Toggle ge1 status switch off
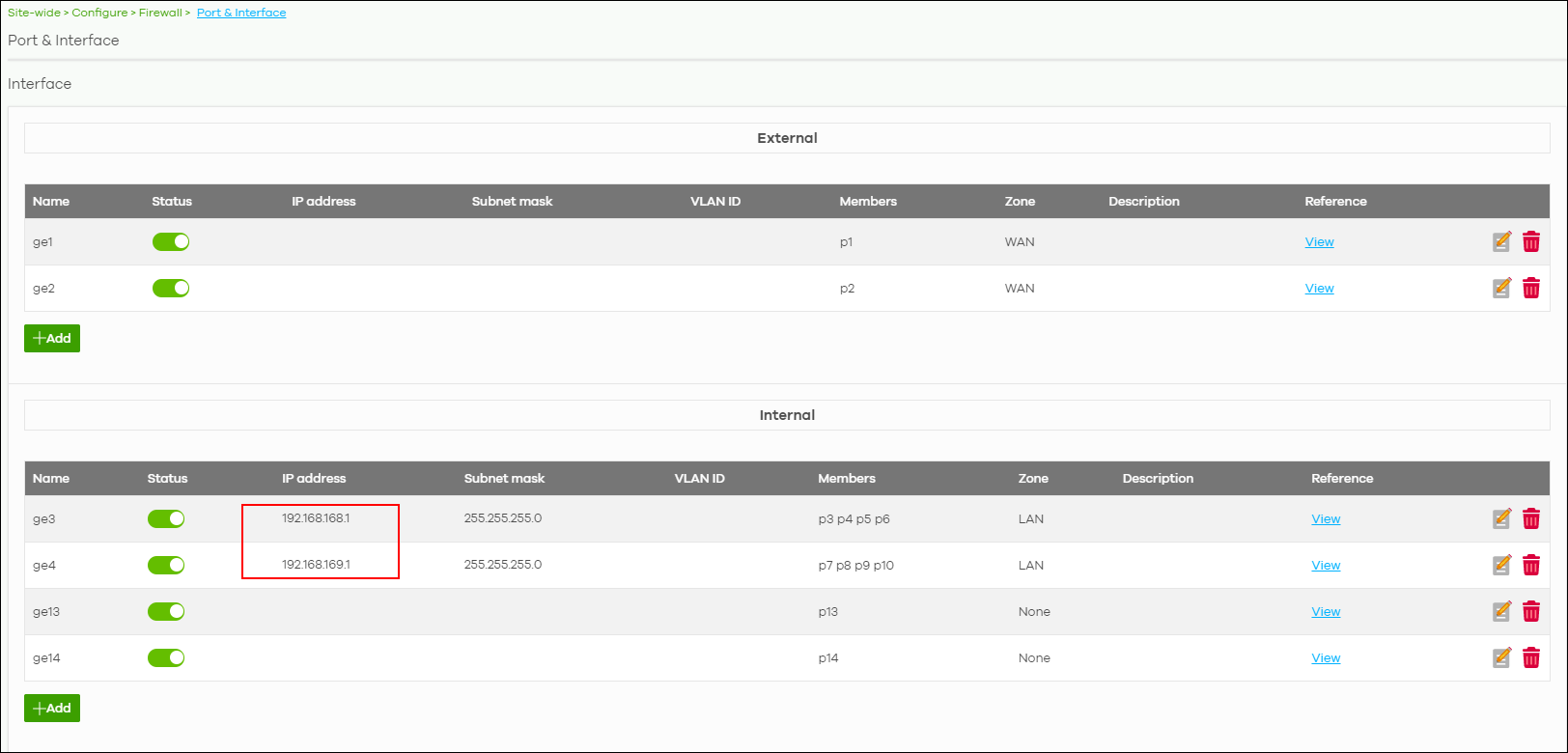This screenshot has width=1568, height=753. click(171, 241)
